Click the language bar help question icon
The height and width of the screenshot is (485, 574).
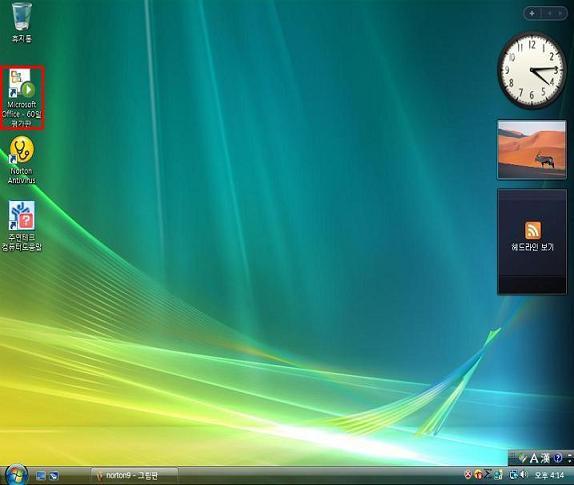click(558, 458)
